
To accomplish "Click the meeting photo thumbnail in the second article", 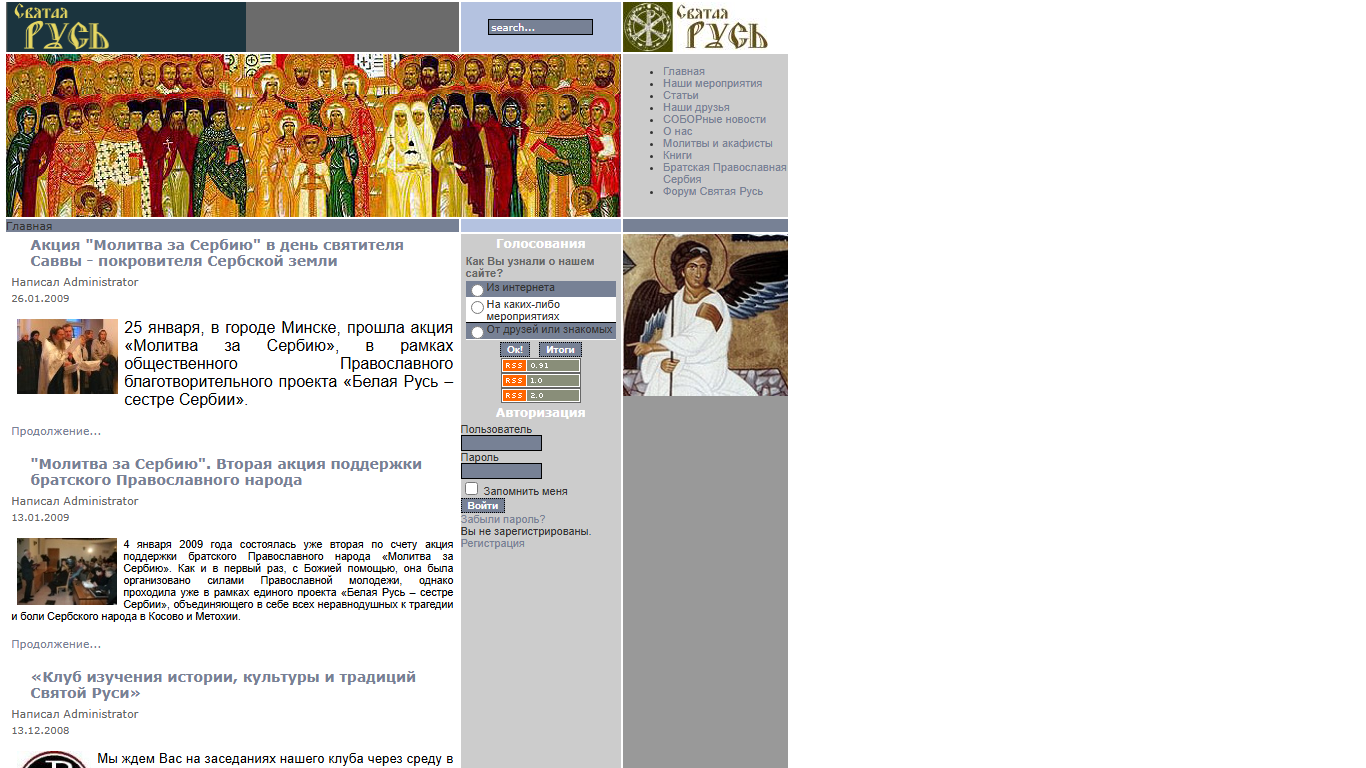I will click(67, 571).
